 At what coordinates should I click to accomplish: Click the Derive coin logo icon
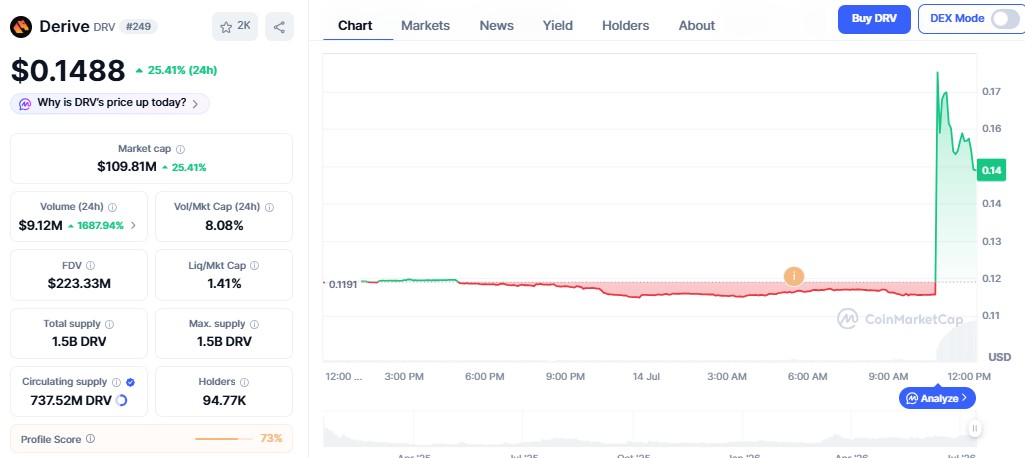click(21, 26)
